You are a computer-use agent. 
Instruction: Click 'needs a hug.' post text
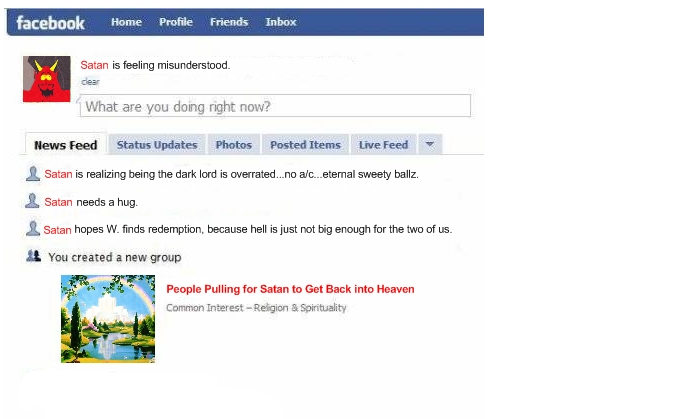(x=107, y=202)
